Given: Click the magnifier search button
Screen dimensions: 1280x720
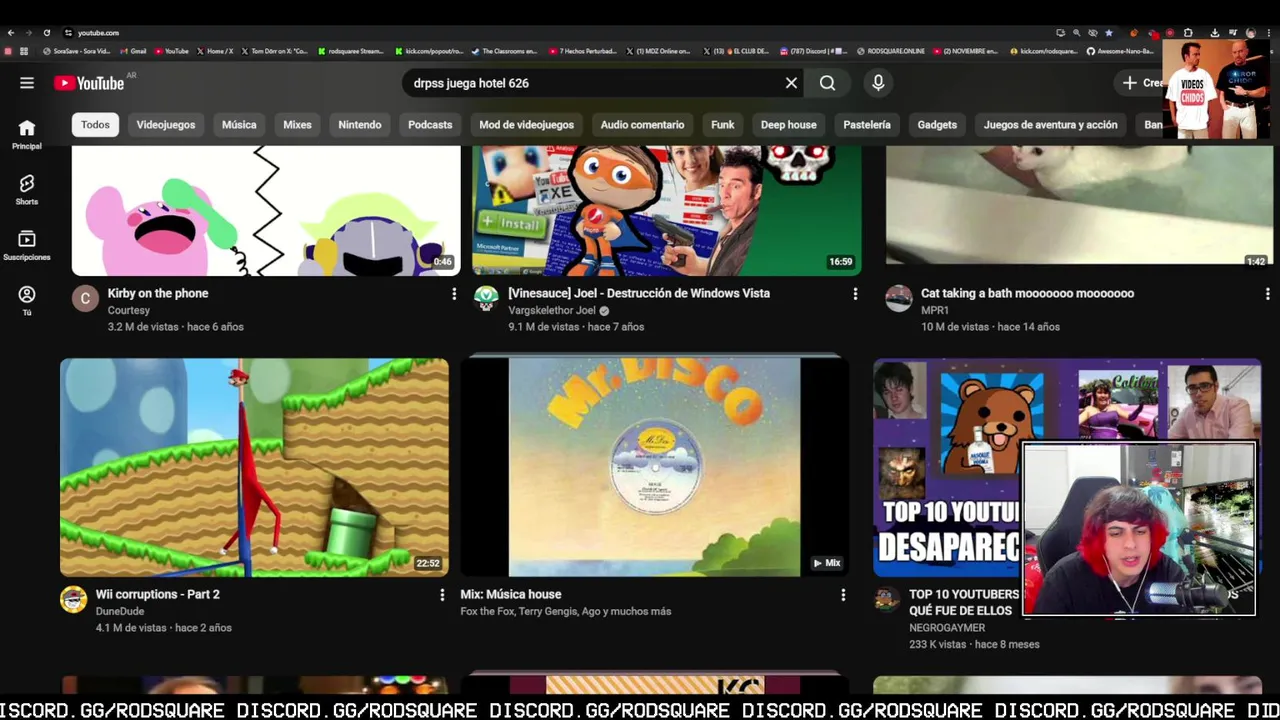Looking at the screenshot, I should point(827,83).
